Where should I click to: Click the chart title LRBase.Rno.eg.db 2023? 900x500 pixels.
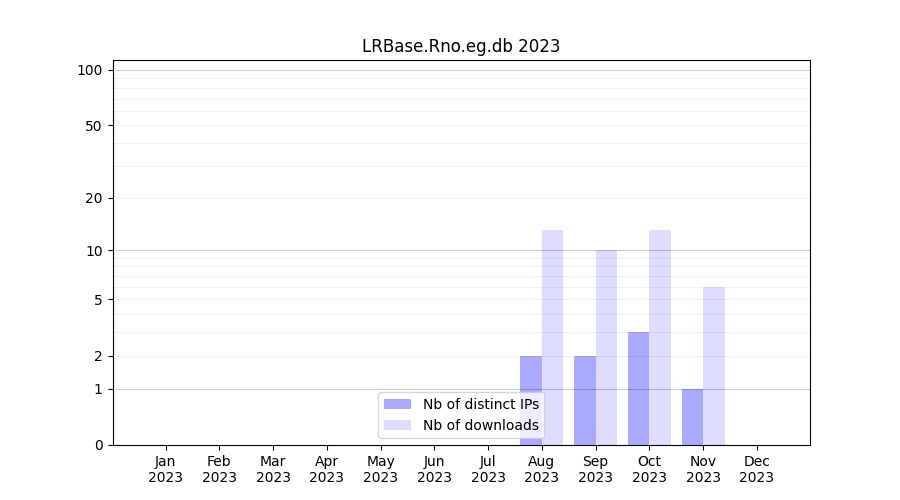click(x=460, y=46)
